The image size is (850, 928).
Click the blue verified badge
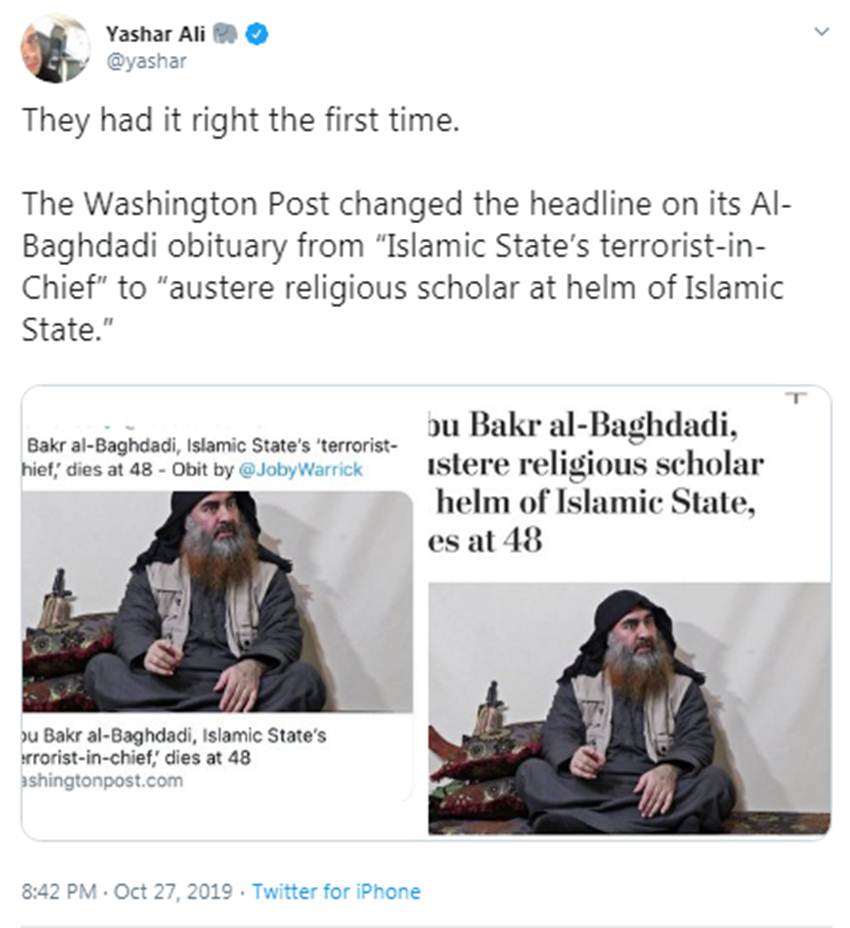tap(256, 34)
